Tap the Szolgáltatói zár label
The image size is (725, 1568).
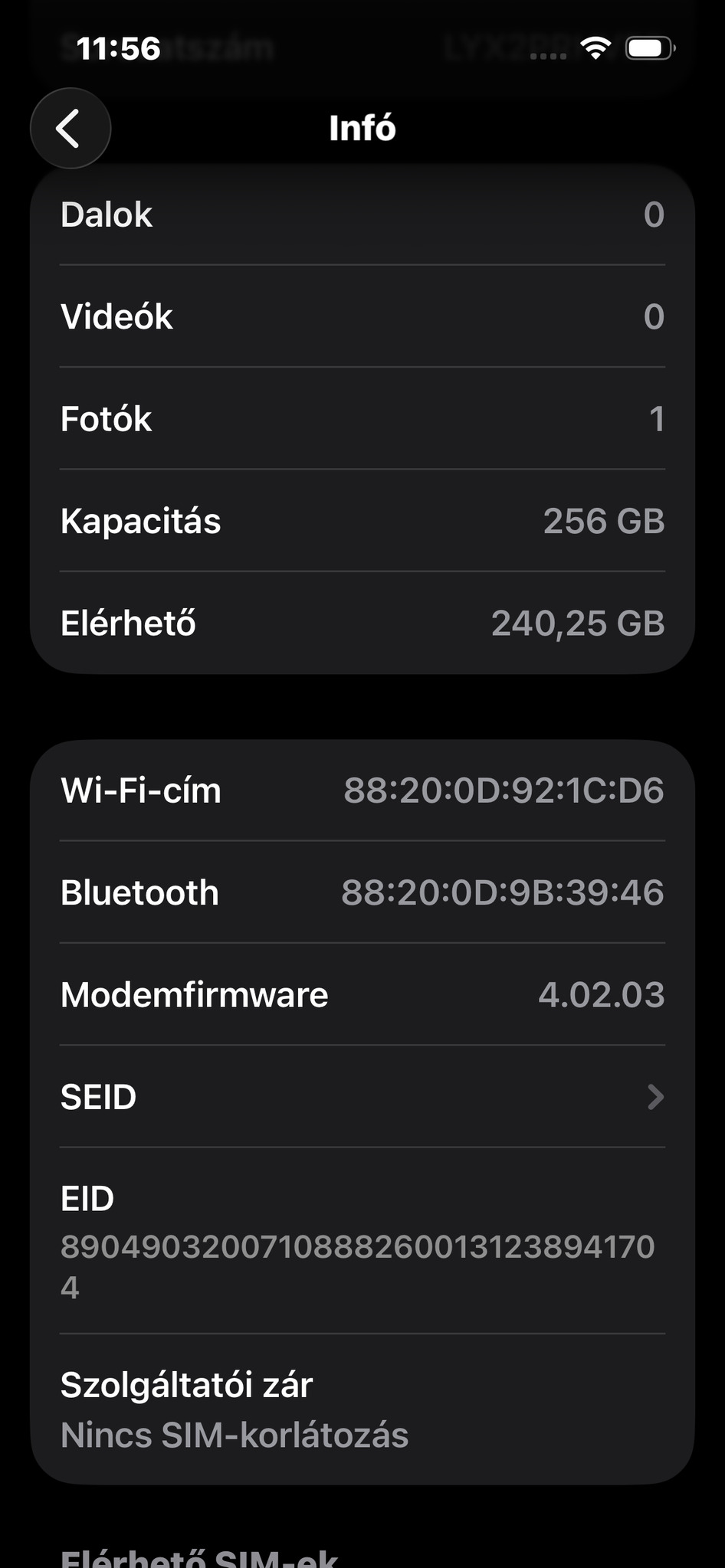(186, 1385)
